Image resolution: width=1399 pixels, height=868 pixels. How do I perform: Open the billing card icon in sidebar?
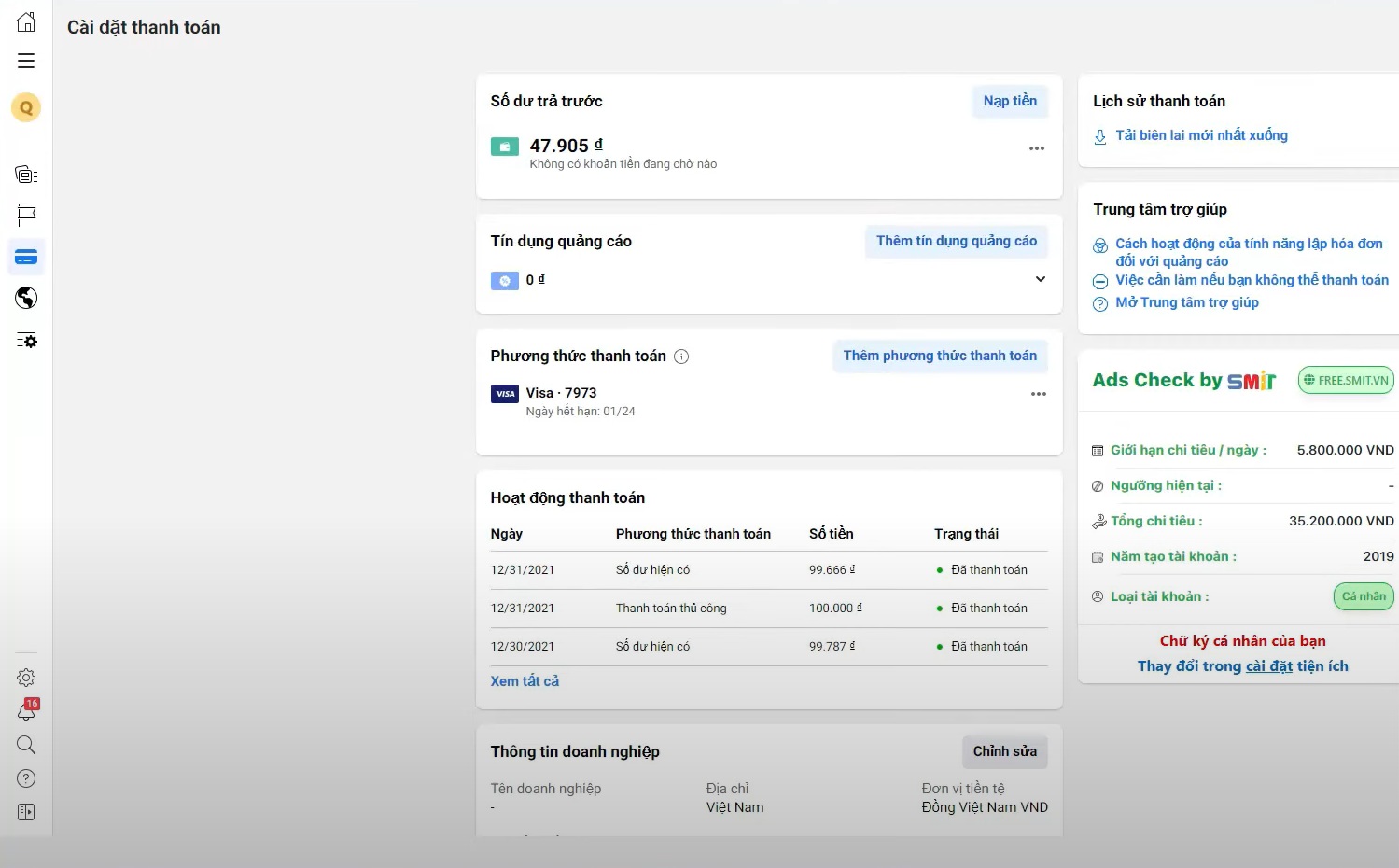click(26, 257)
